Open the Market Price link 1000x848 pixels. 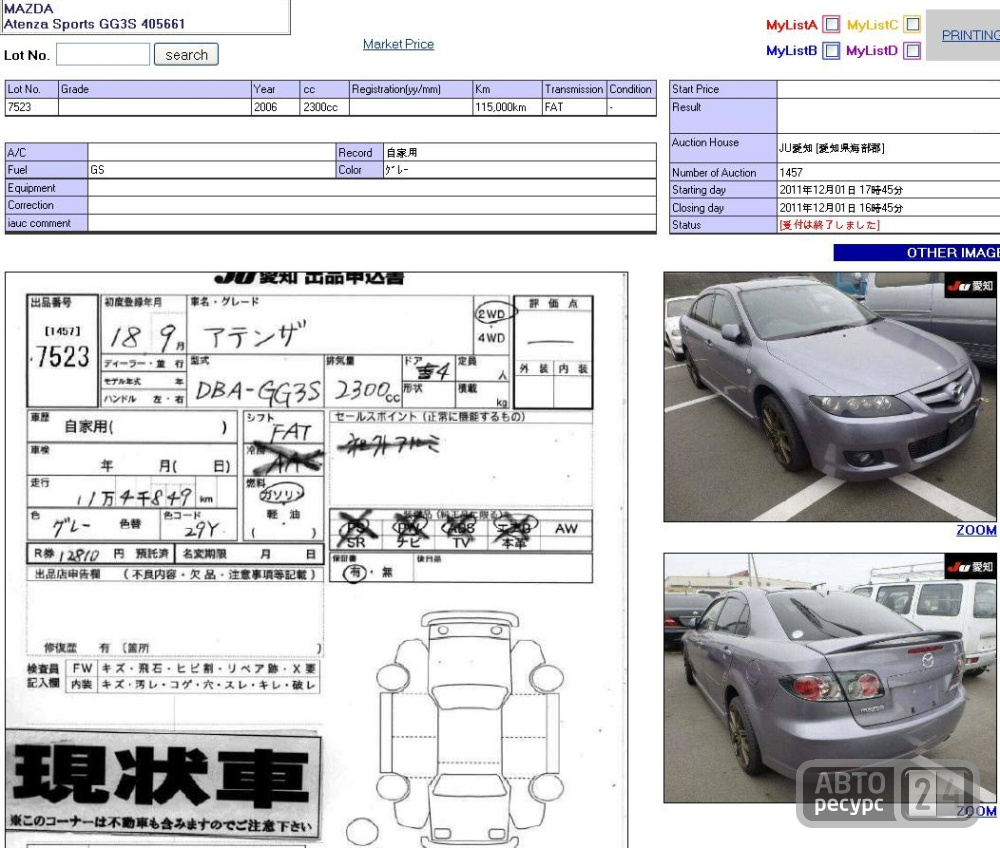(399, 44)
